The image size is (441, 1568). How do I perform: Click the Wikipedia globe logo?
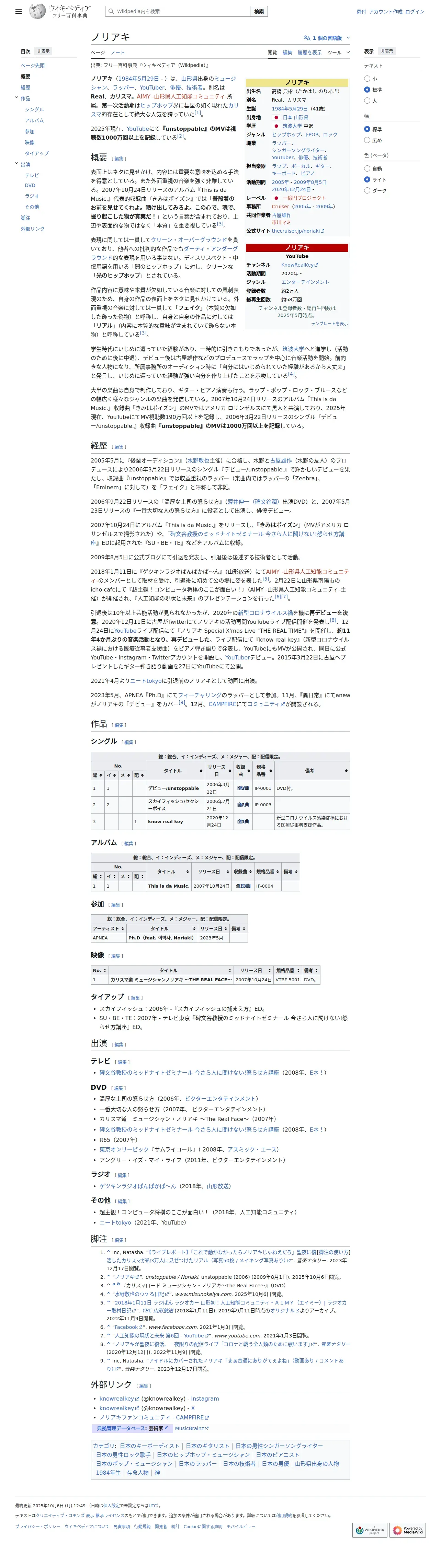click(38, 11)
